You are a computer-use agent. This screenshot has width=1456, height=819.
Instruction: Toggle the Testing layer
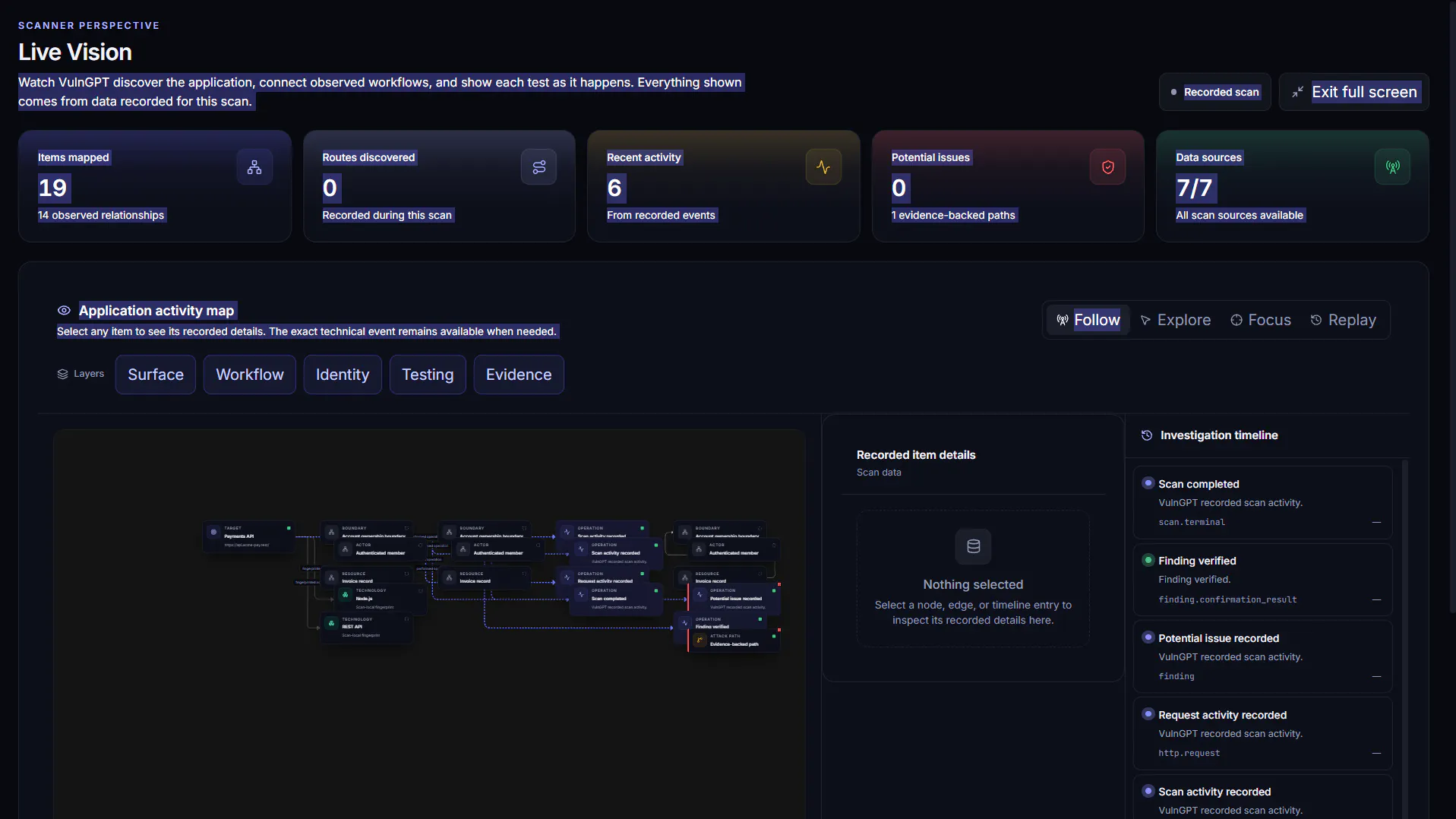click(x=428, y=375)
